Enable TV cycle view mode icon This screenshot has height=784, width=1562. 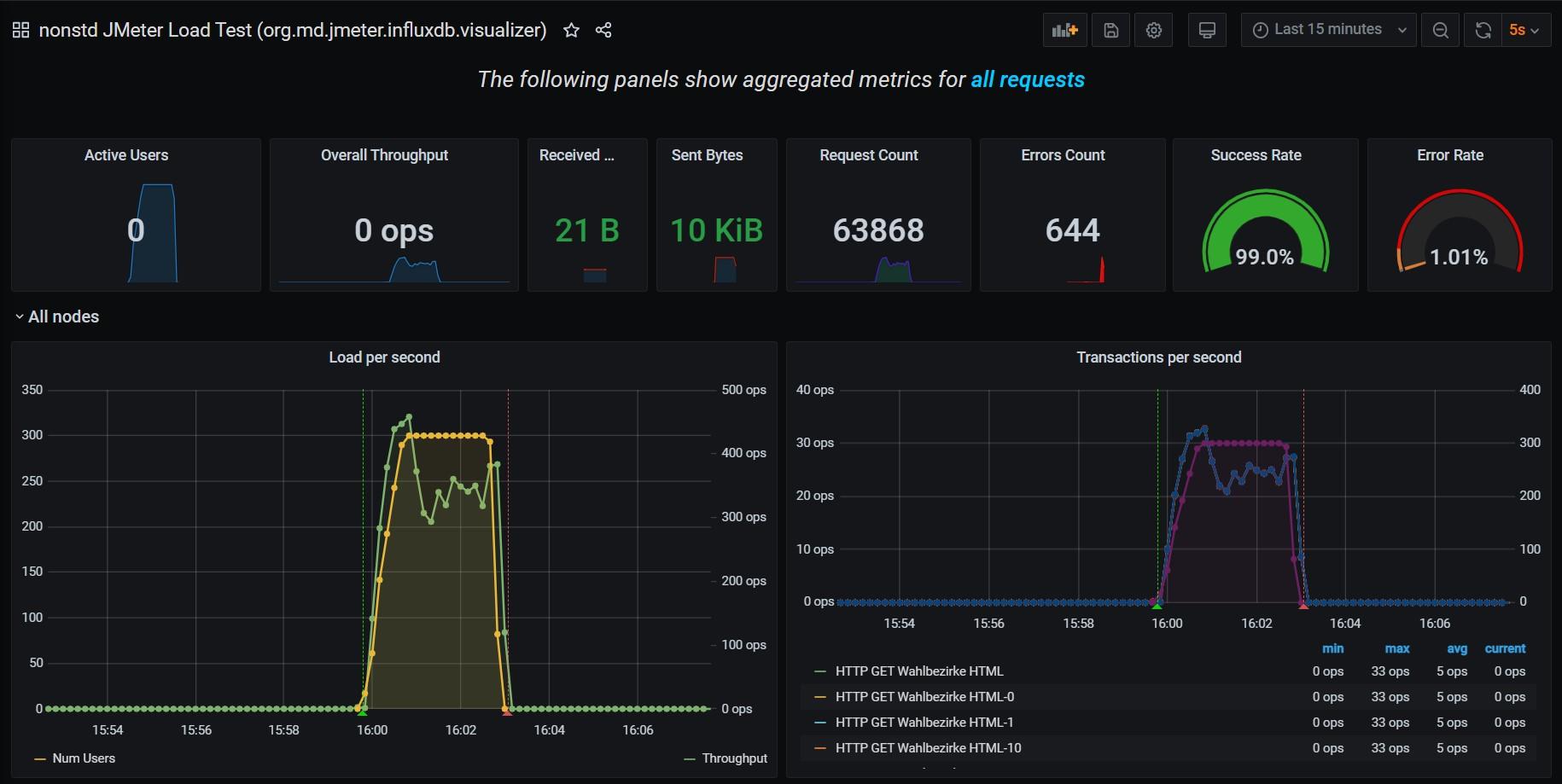(x=1207, y=29)
